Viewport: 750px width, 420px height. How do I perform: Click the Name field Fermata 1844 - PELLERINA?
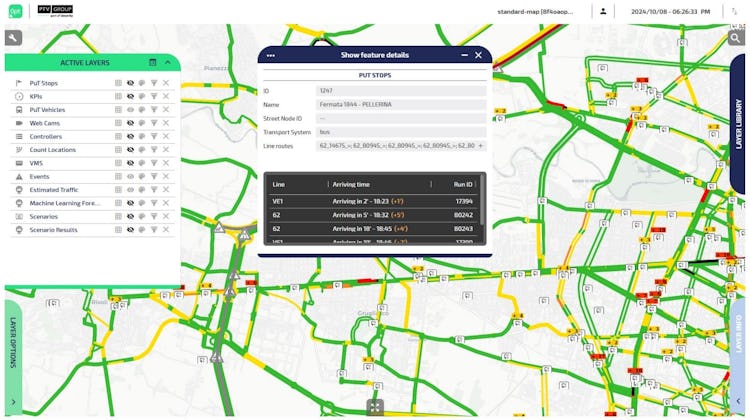coord(401,104)
